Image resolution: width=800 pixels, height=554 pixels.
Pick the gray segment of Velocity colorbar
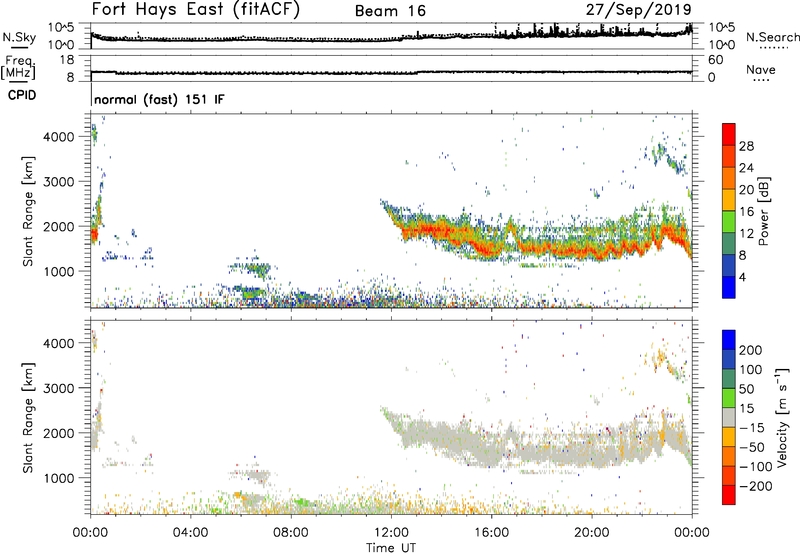click(729, 418)
